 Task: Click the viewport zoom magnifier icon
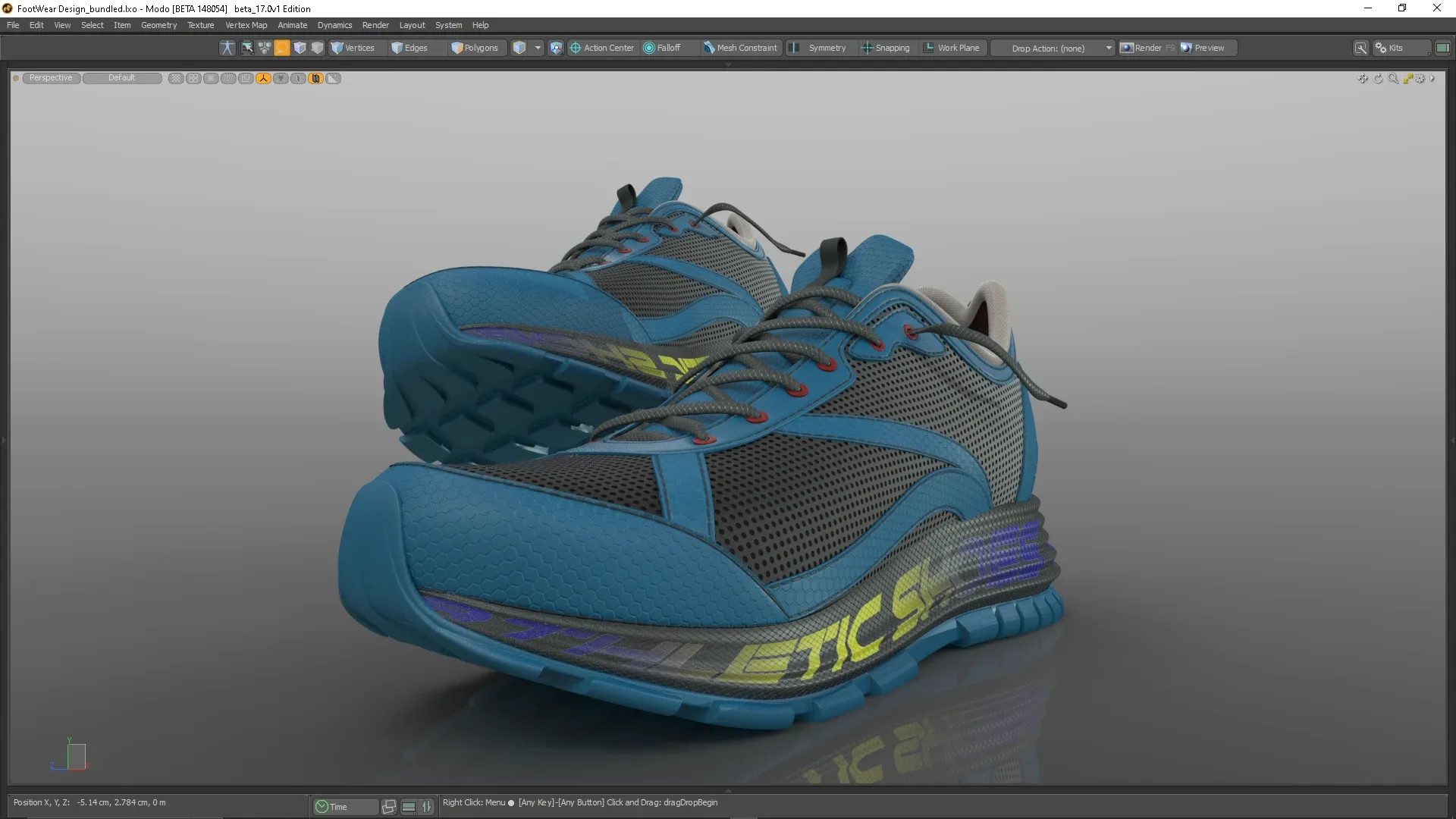(1393, 78)
